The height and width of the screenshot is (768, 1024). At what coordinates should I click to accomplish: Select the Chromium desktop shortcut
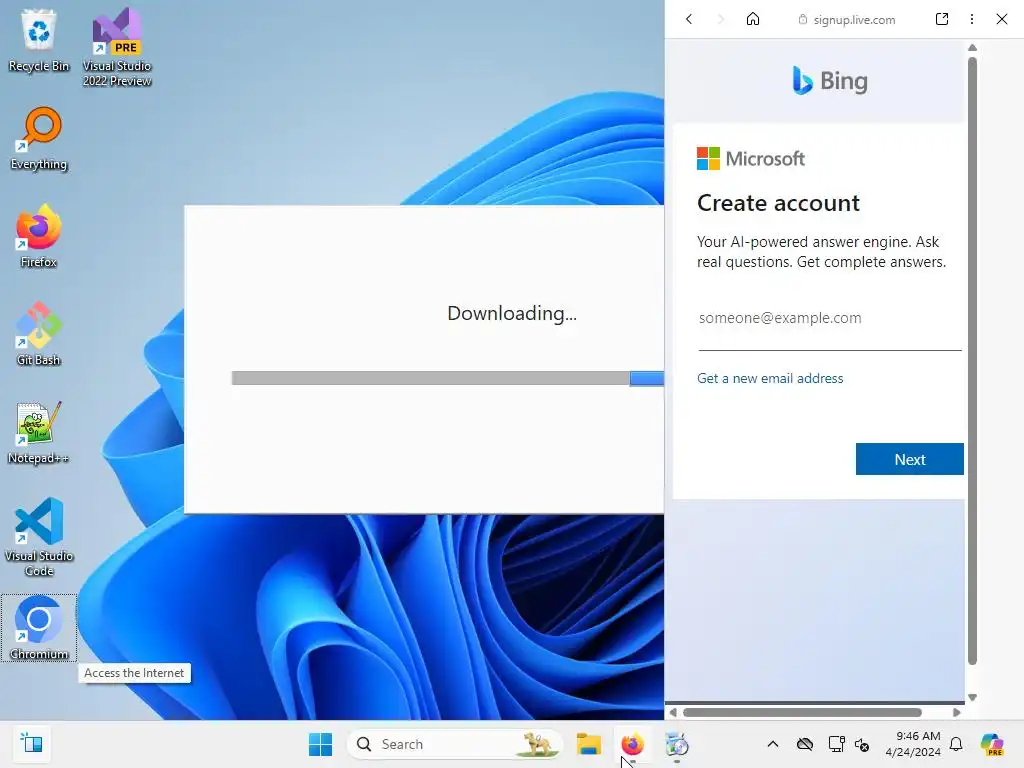point(39,628)
